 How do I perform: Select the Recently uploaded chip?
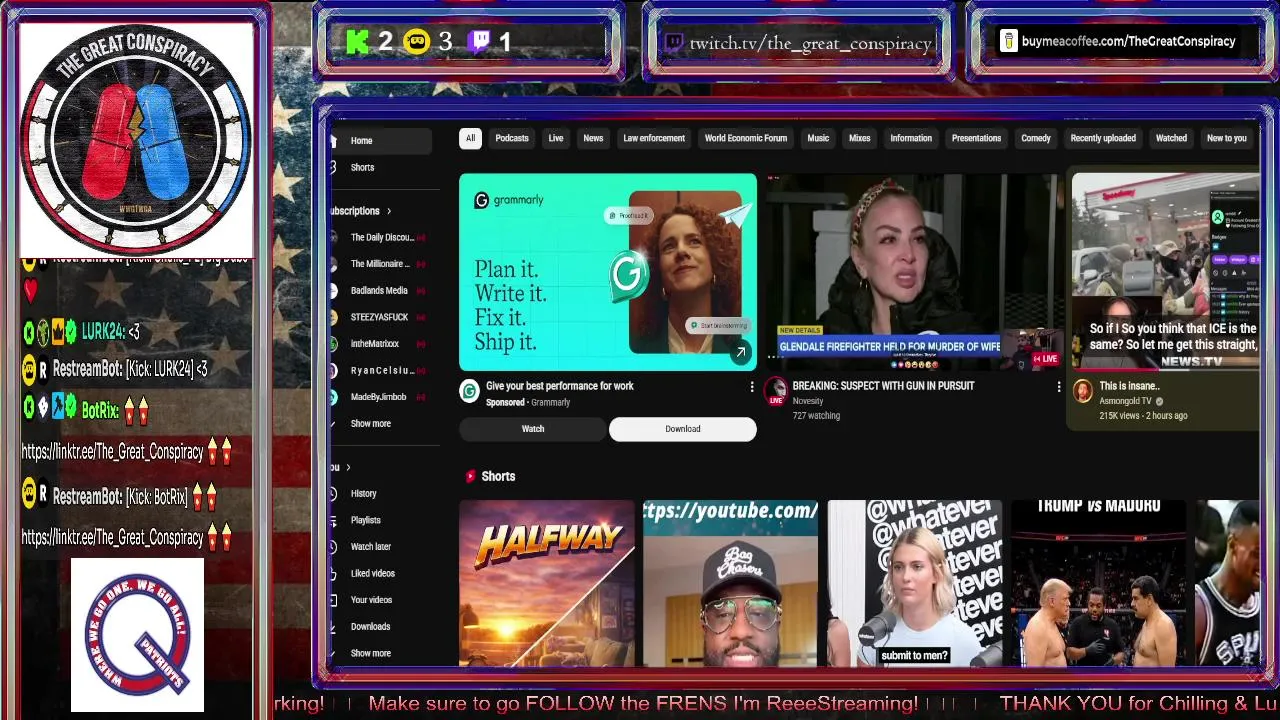(x=1103, y=138)
